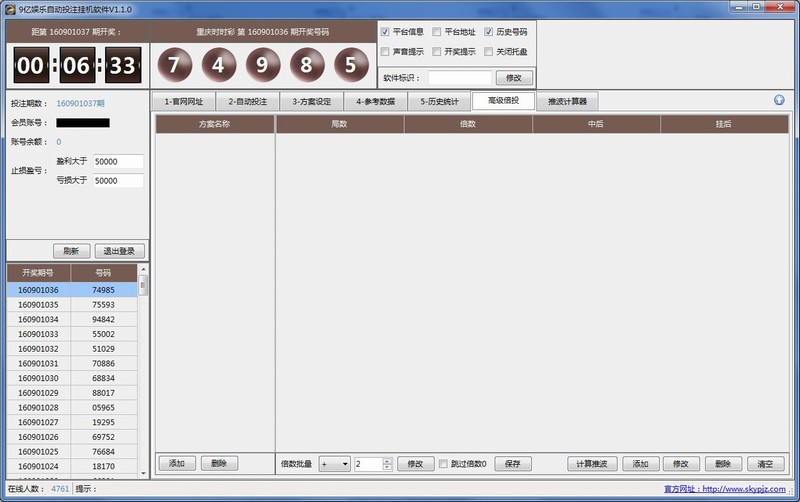This screenshot has height=502, width=800.
Task: Click the 计算推波 button
Action: tap(593, 464)
